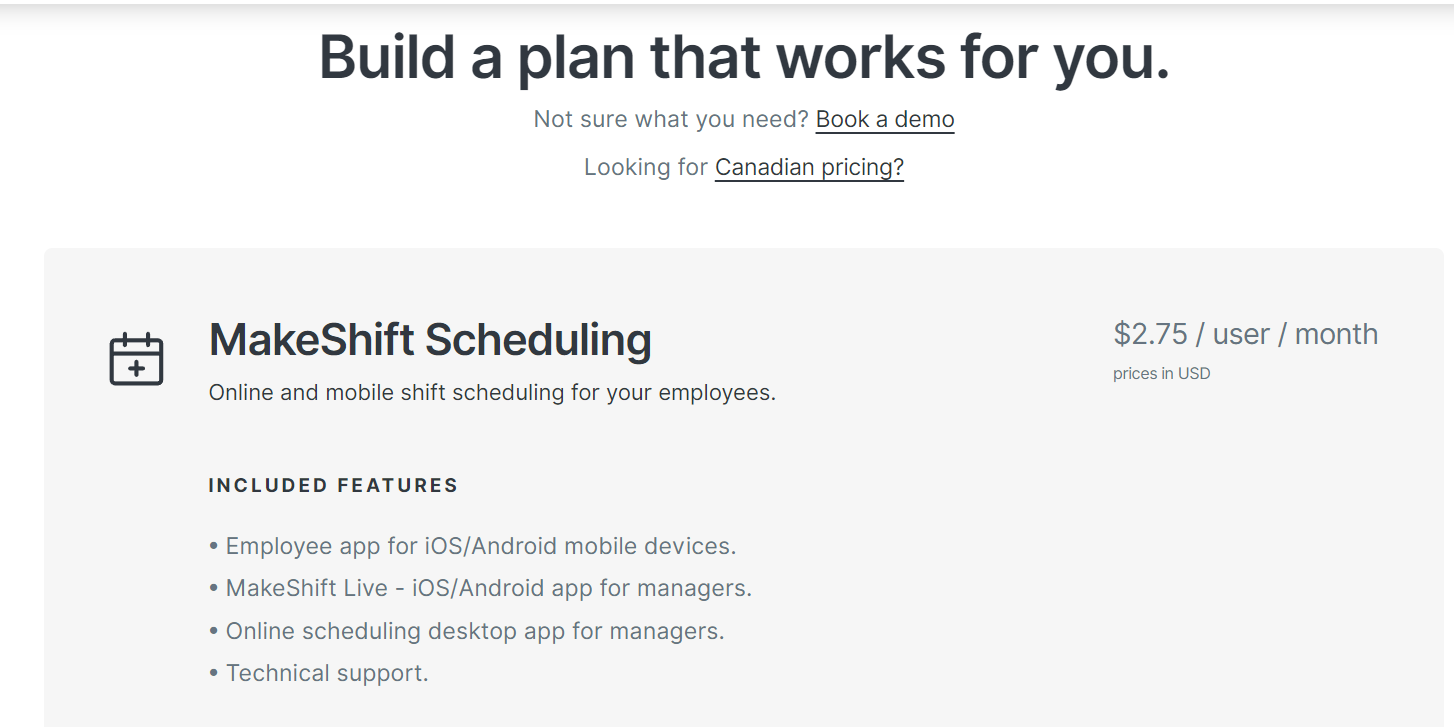Image resolution: width=1454 pixels, height=727 pixels.
Task: Select the Not sure what you need text
Action: pos(670,118)
